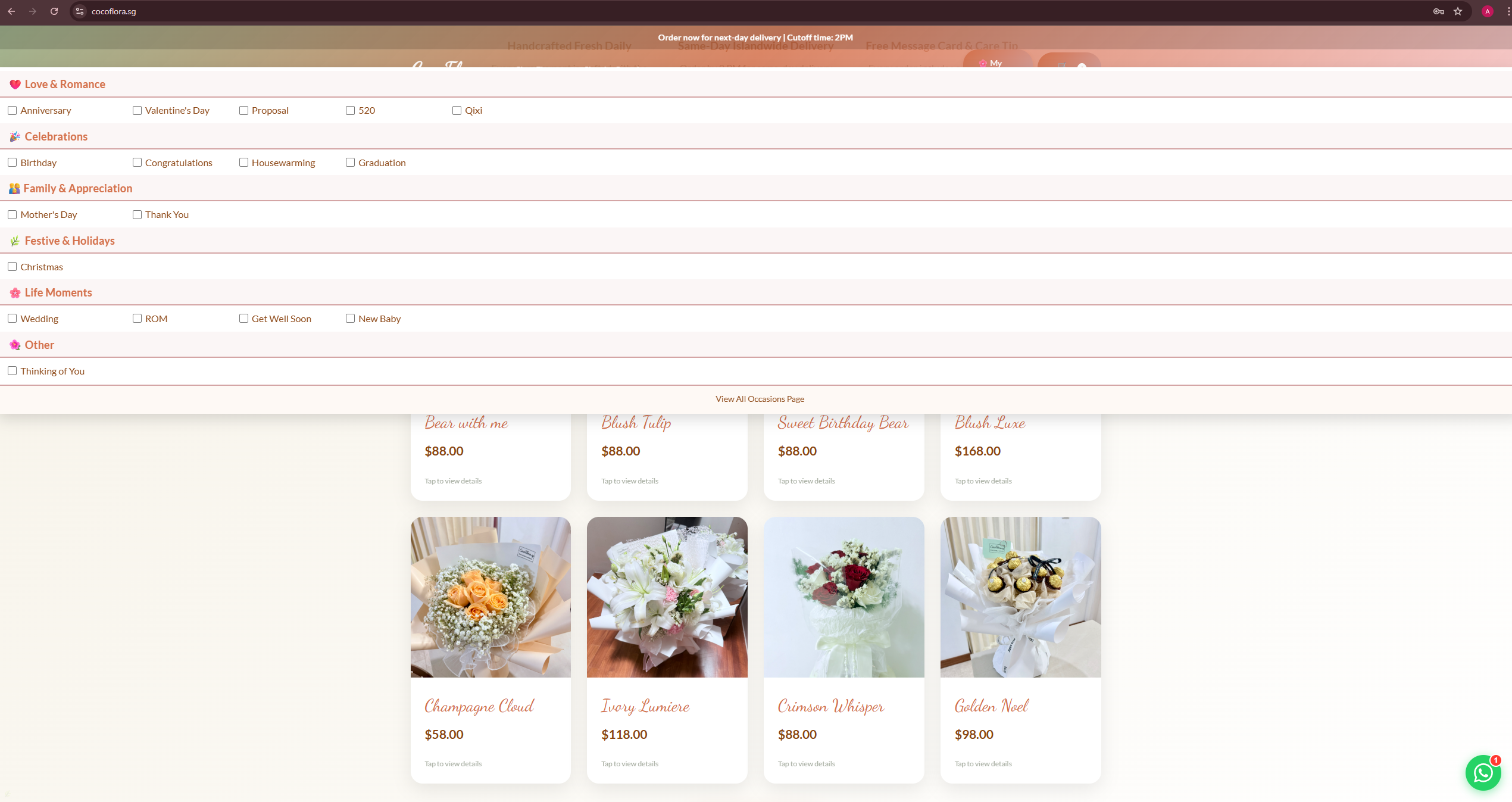Select the Family & Appreciation heading
Screen dimensions: 1512x802
point(78,188)
